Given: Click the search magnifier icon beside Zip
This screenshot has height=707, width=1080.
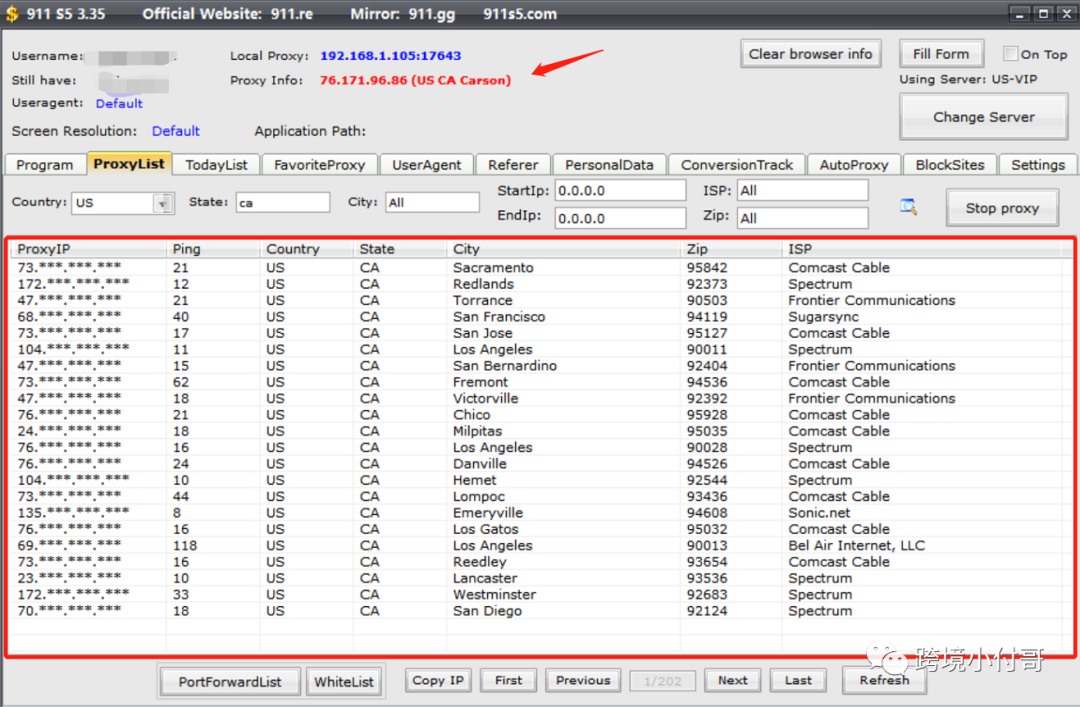Looking at the screenshot, I should click(x=908, y=207).
